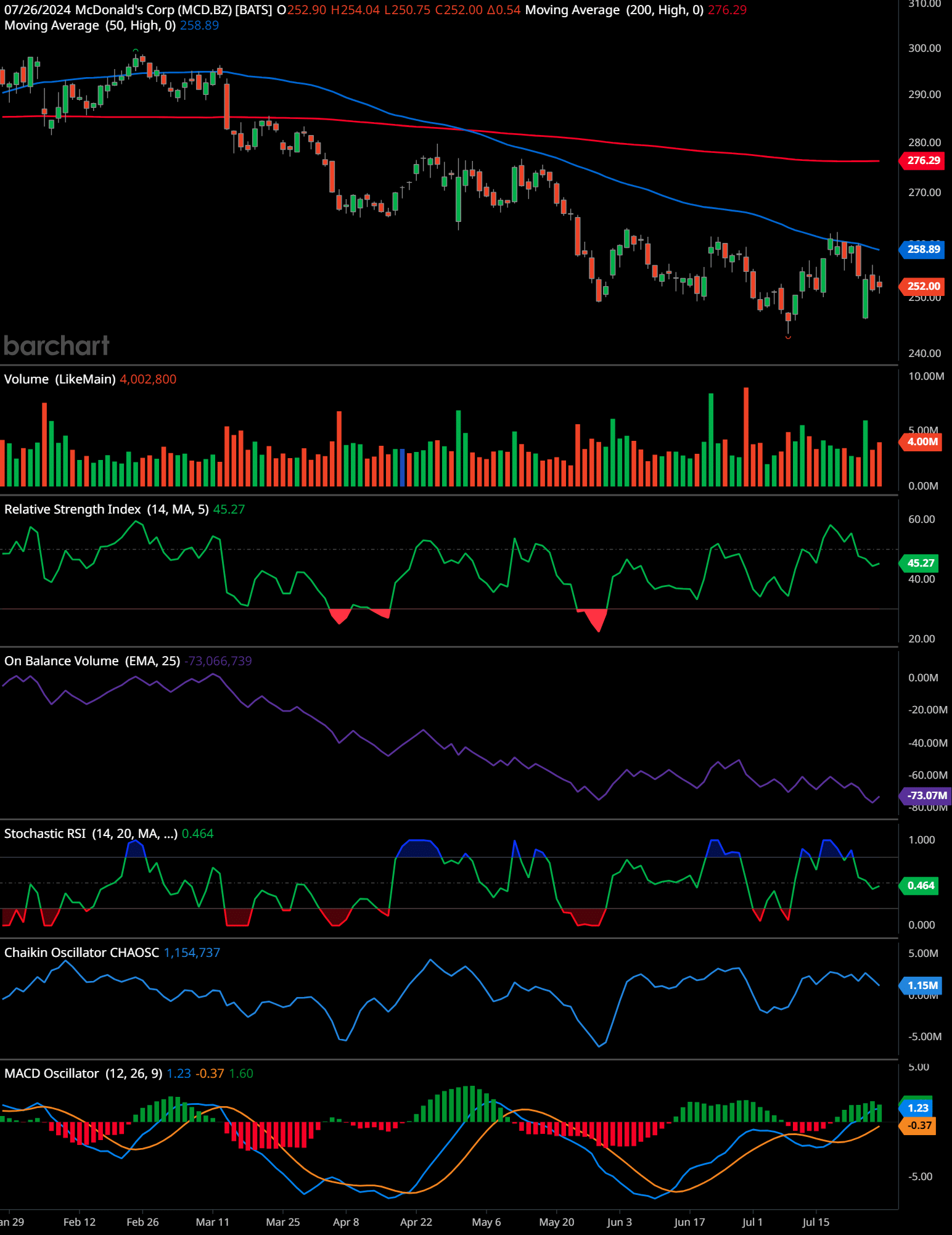
Task: Select the close price C252.00 in header
Action: [459, 10]
